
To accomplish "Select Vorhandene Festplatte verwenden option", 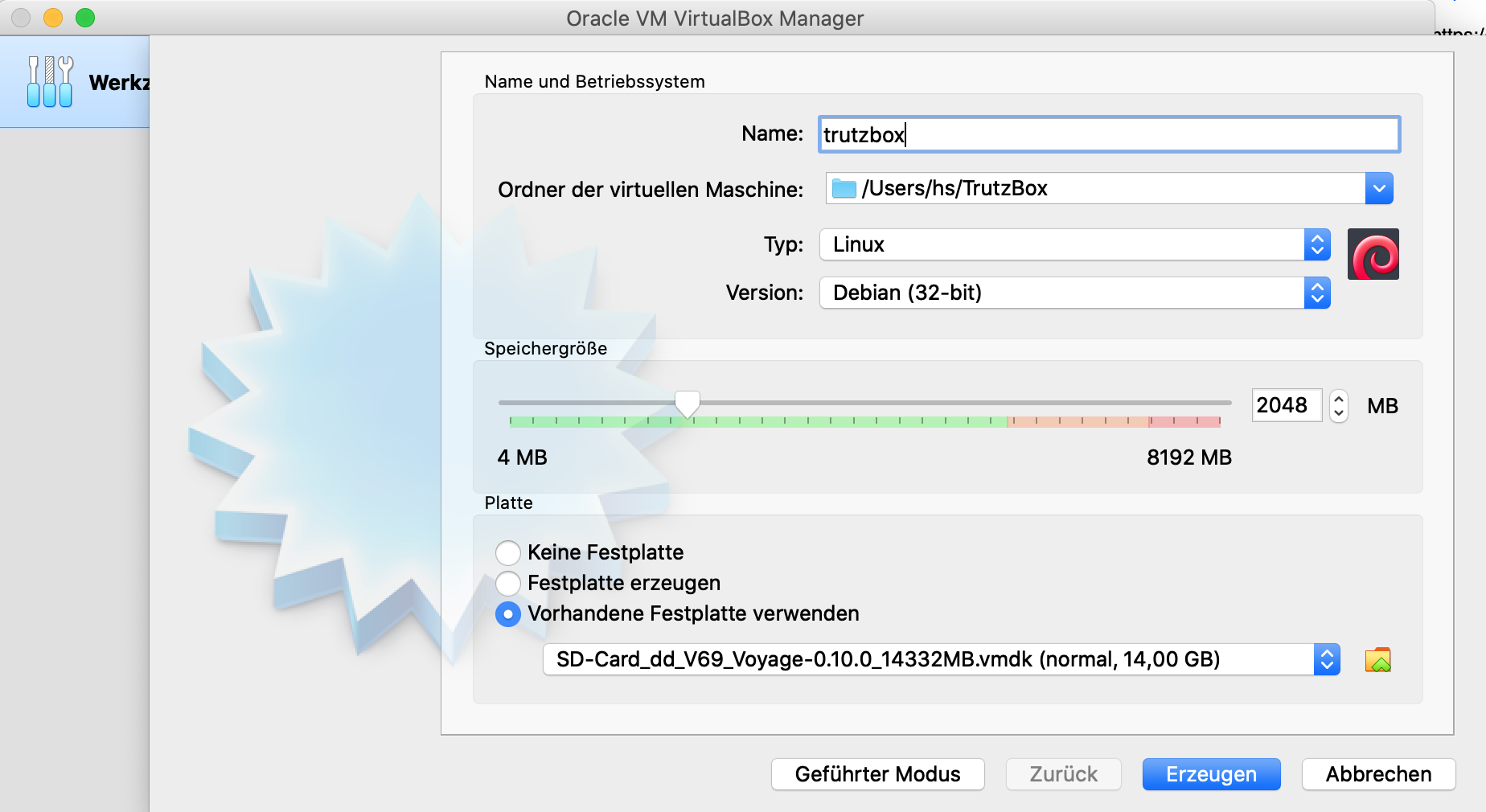I will click(508, 614).
